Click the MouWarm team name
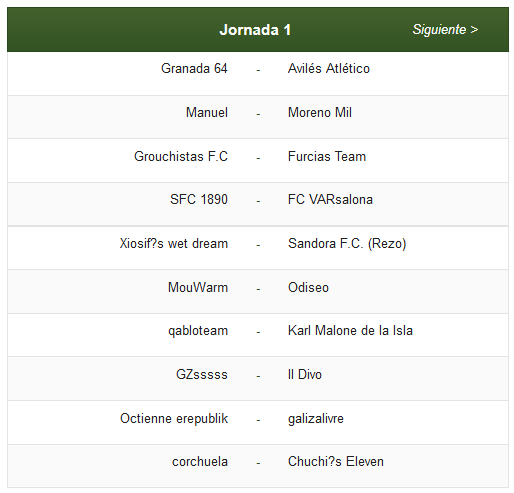Image resolution: width=514 pixels, height=493 pixels. click(x=198, y=287)
